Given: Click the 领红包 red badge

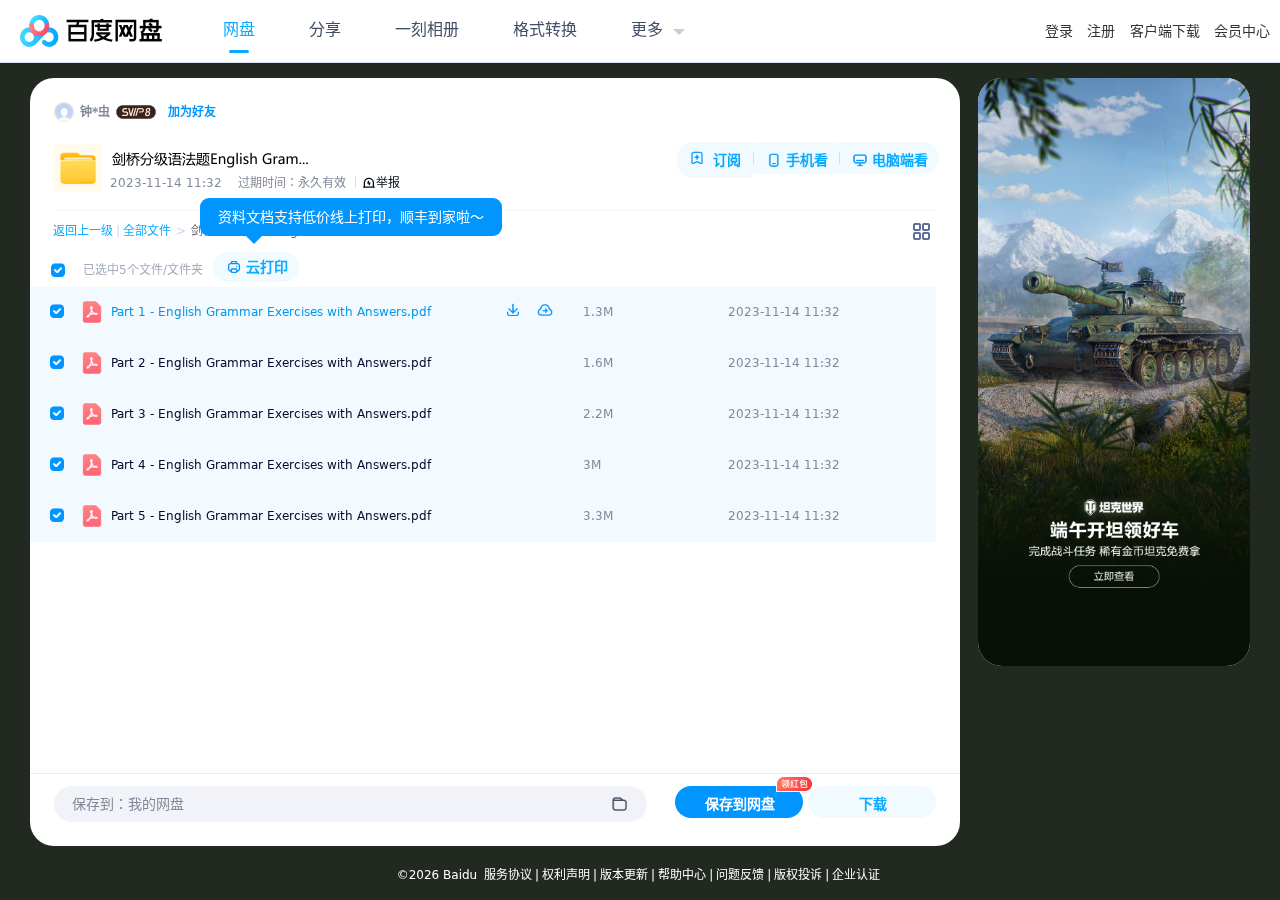Looking at the screenshot, I should tap(794, 784).
